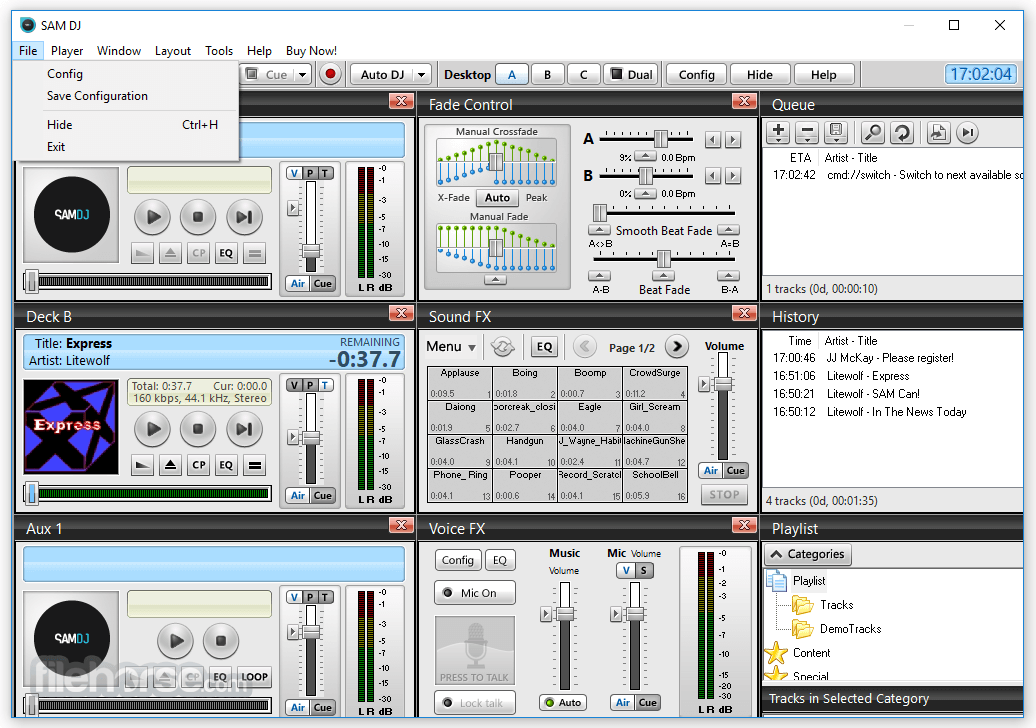Click the Queue play-next icon
The width and height of the screenshot is (1036, 728).
coord(967,133)
